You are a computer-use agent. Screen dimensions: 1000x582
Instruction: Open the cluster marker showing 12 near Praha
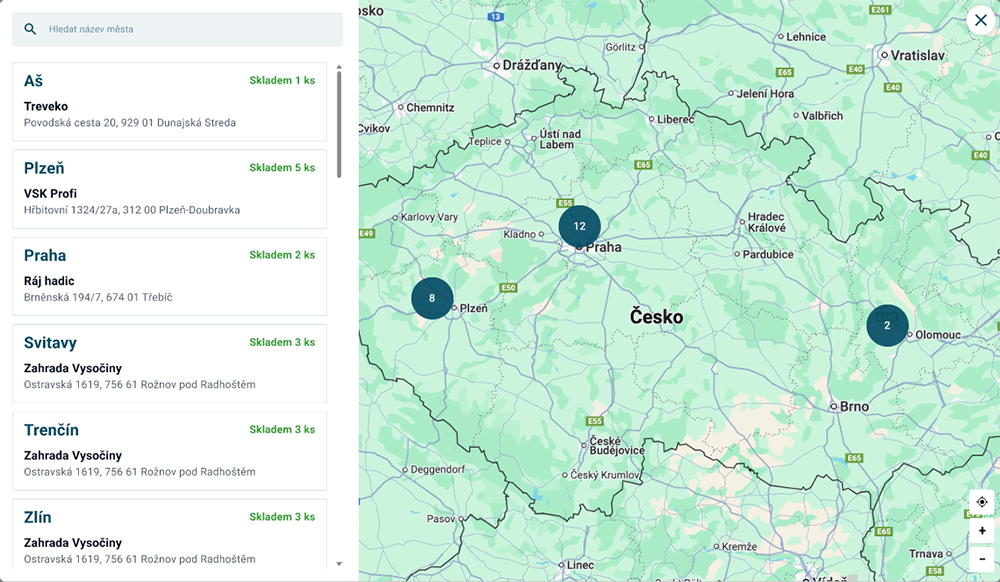[580, 227]
